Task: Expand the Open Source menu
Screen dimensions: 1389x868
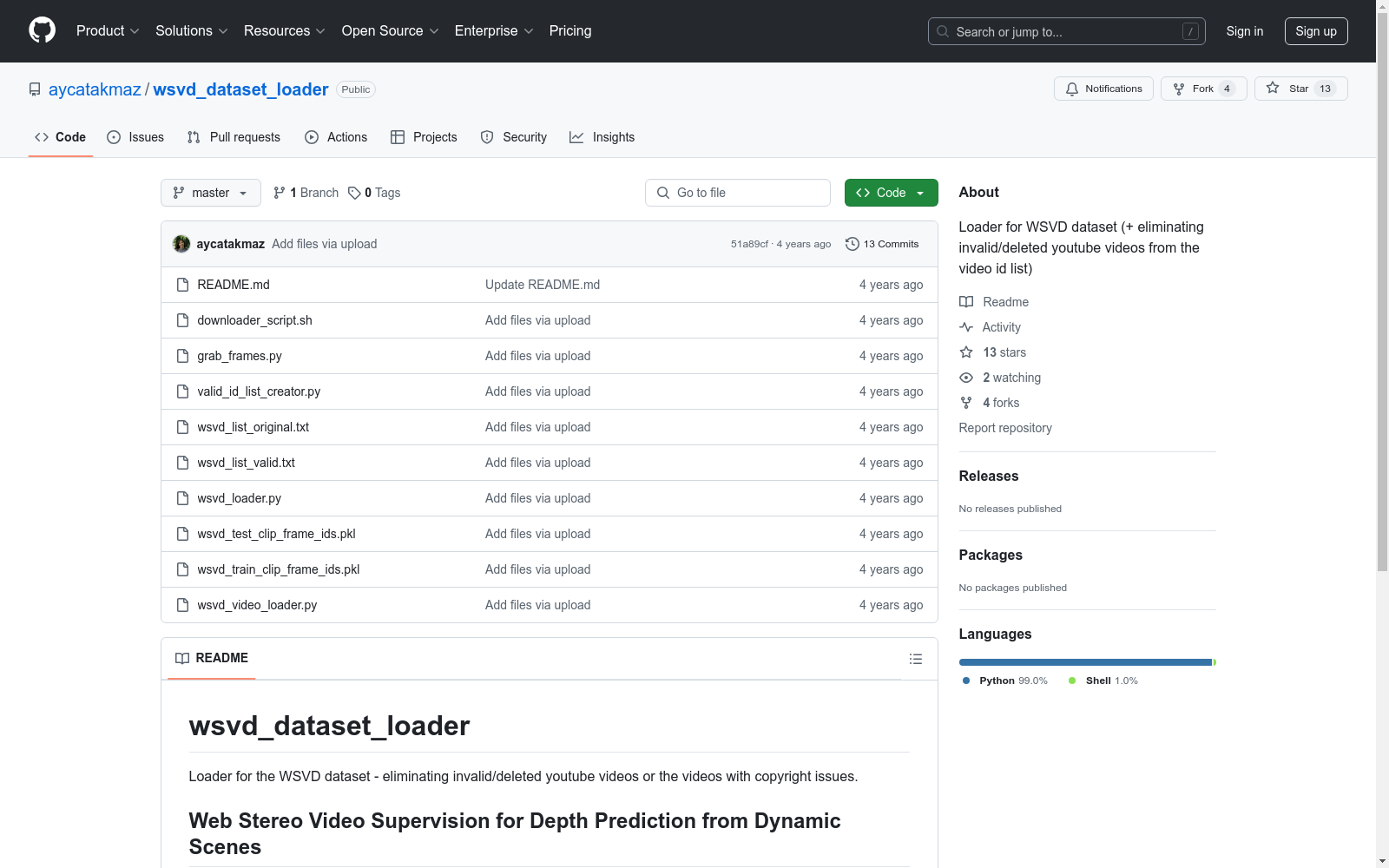Action: click(x=391, y=31)
